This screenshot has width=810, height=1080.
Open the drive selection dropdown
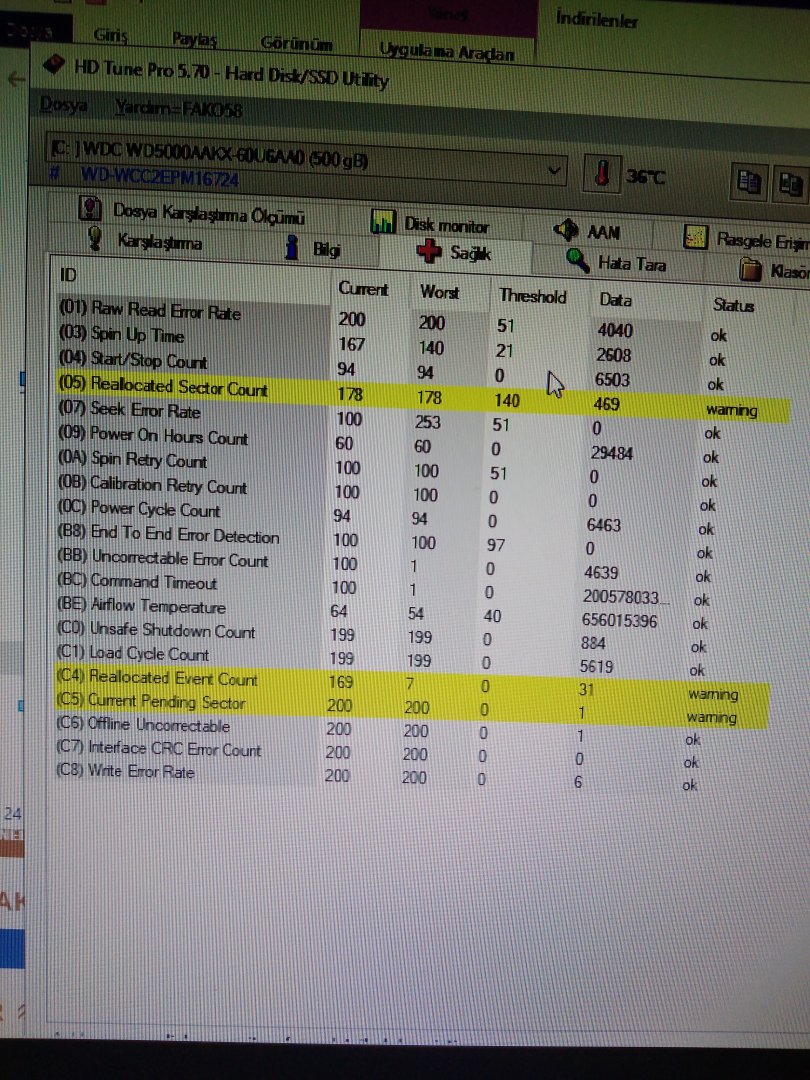click(x=553, y=170)
